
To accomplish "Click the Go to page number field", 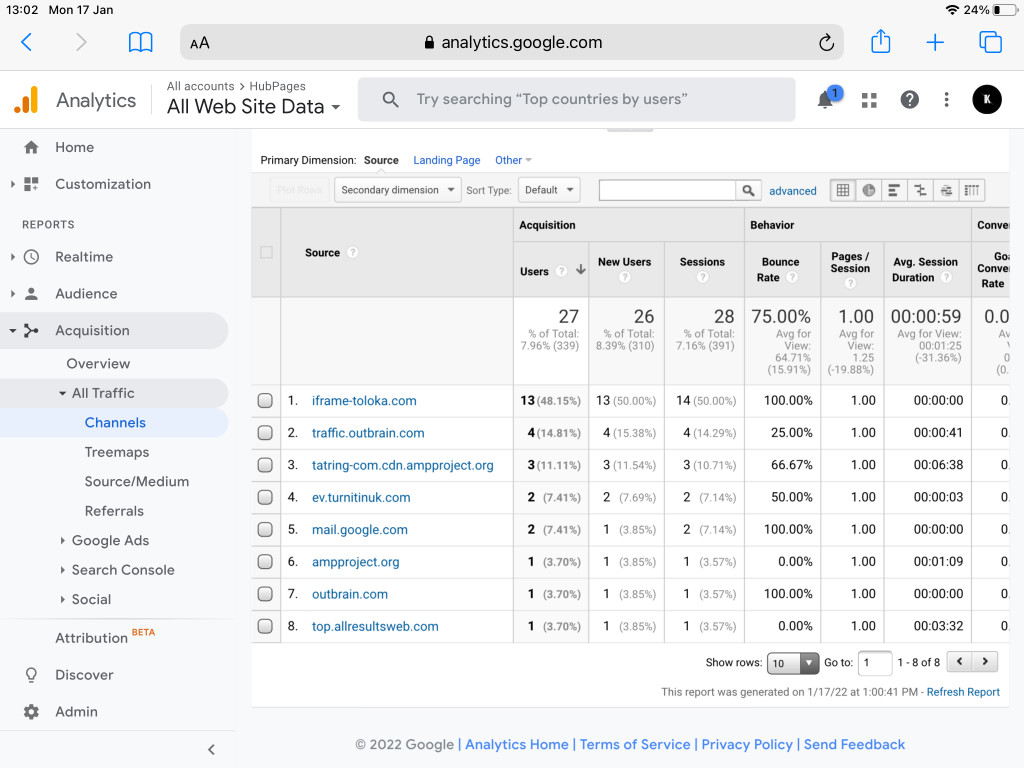I will point(875,663).
